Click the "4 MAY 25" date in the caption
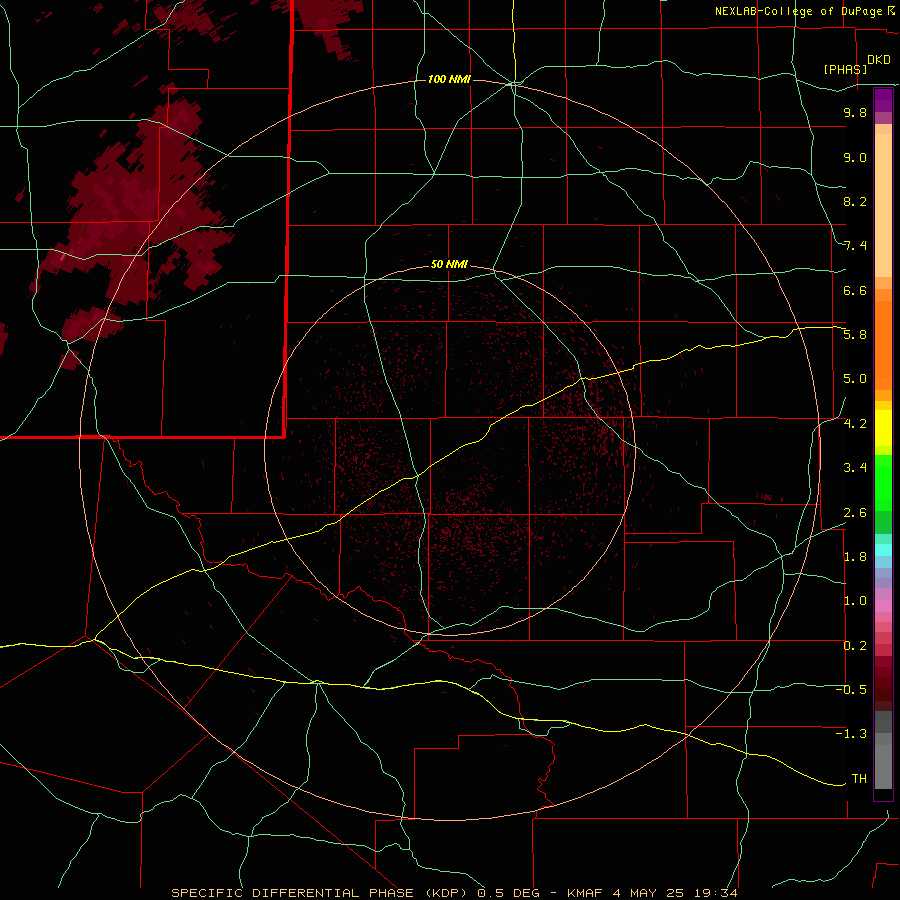This screenshot has height=900, width=900. 646,893
